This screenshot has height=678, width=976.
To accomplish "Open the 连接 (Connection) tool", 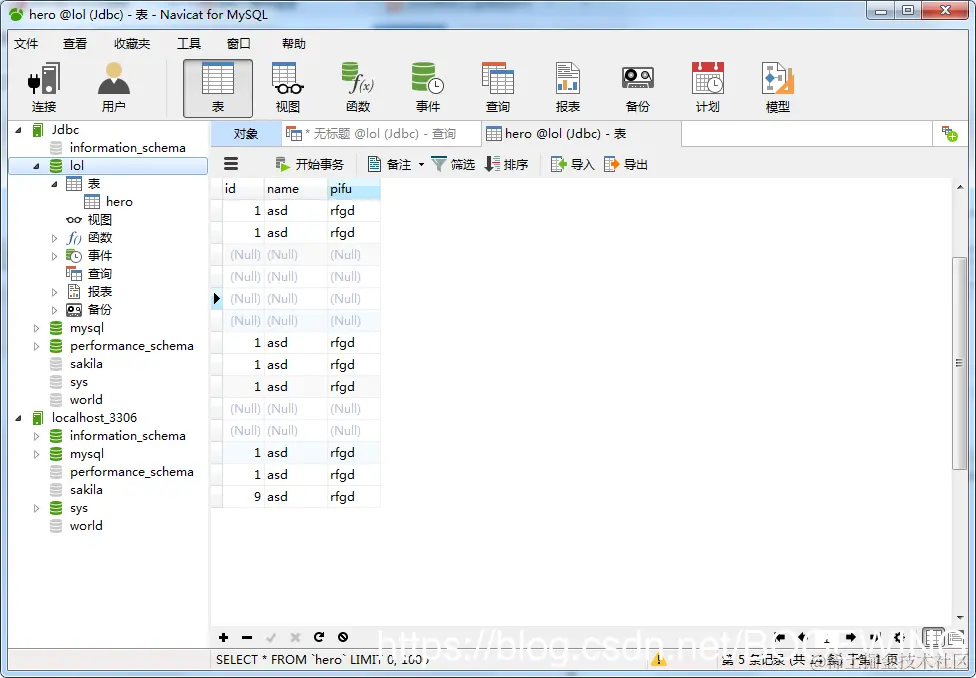I will tap(44, 88).
